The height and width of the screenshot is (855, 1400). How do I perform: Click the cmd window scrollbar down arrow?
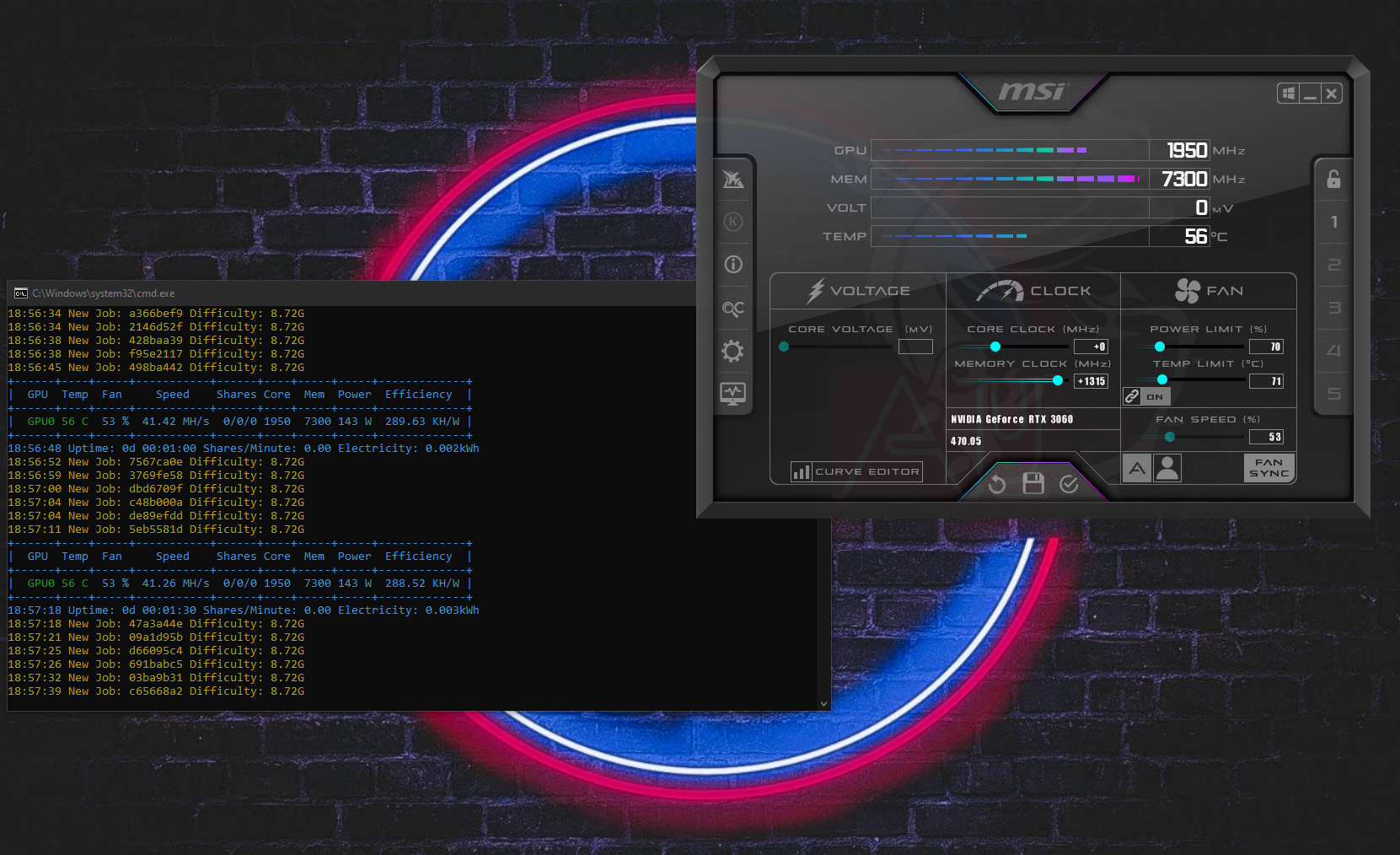(x=823, y=703)
